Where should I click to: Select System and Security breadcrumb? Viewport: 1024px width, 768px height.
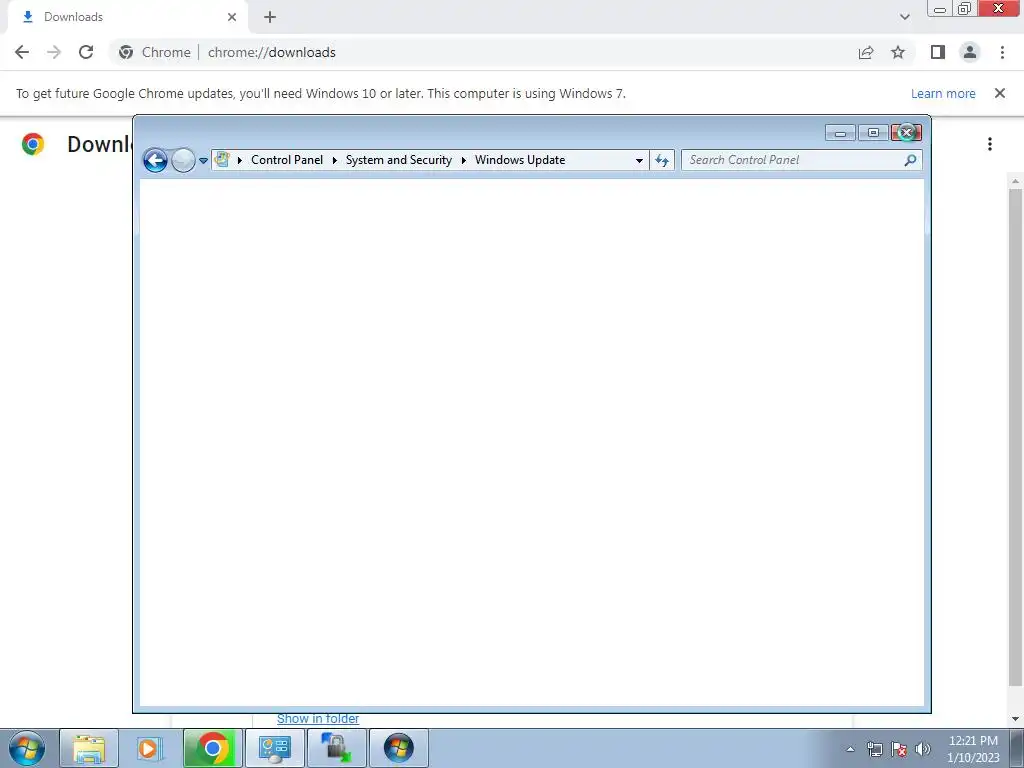(x=398, y=160)
